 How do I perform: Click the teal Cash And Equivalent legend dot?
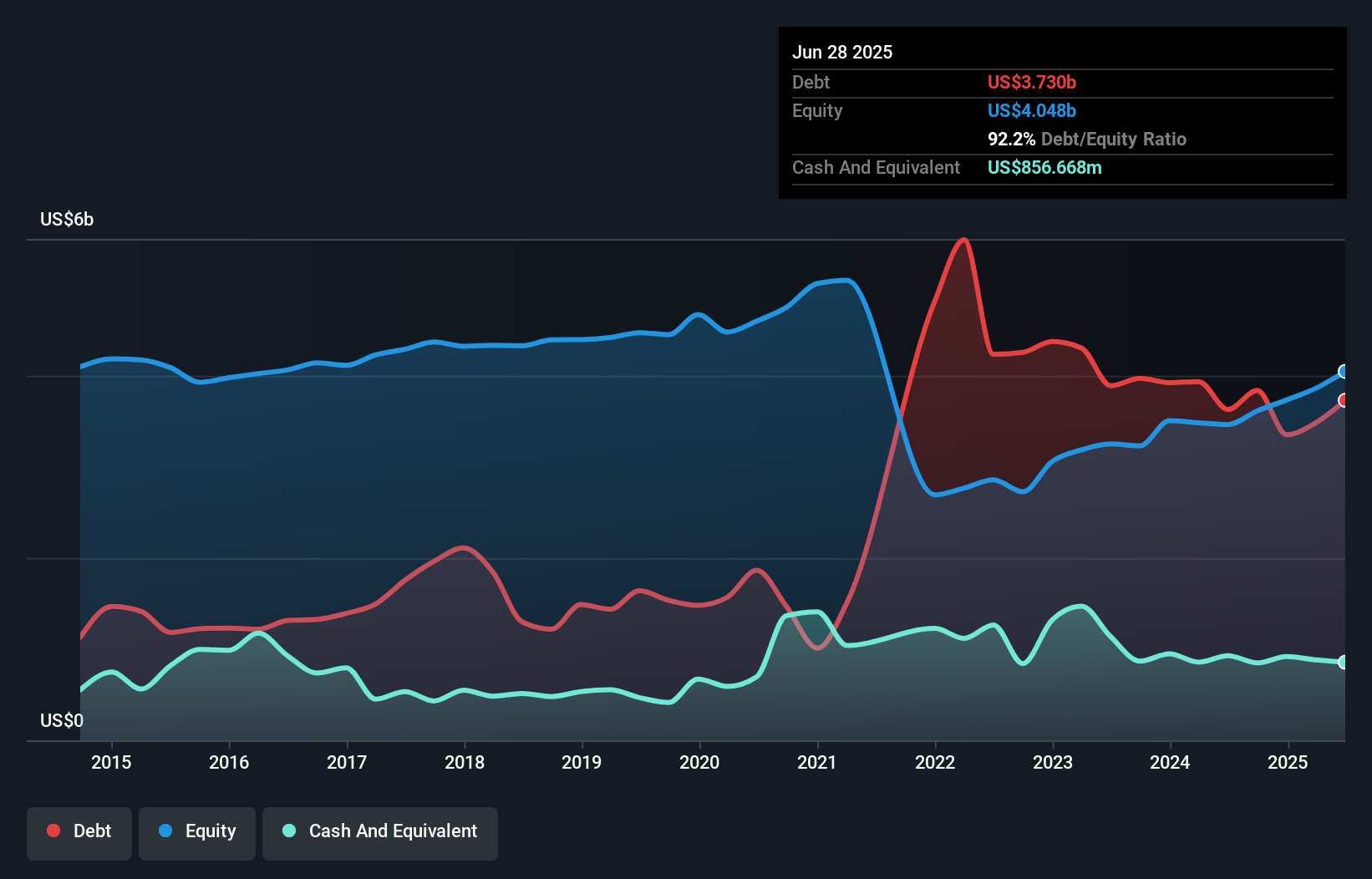(287, 831)
